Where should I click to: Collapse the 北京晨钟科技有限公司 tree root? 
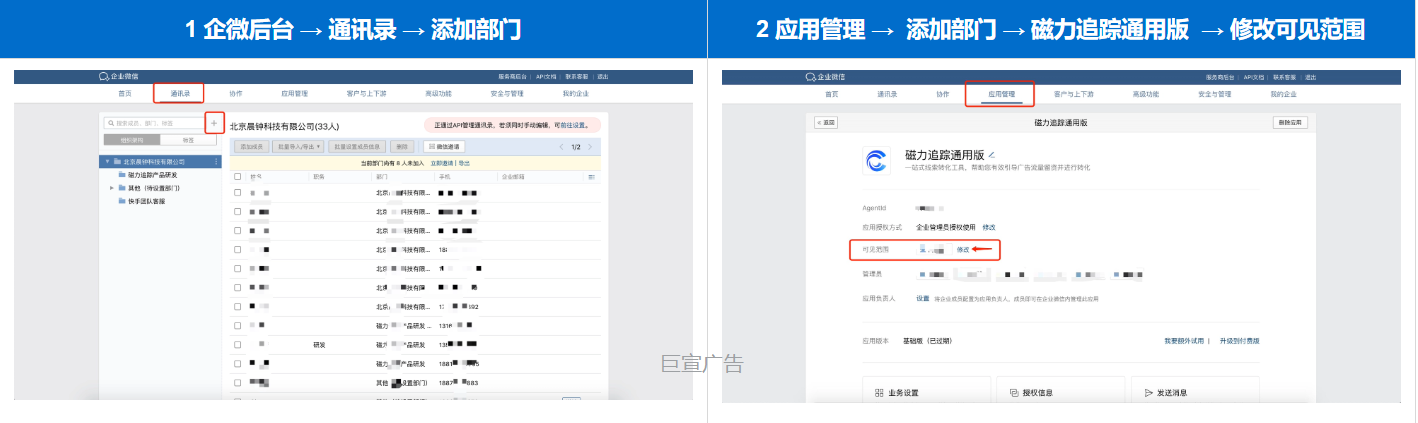tap(108, 161)
